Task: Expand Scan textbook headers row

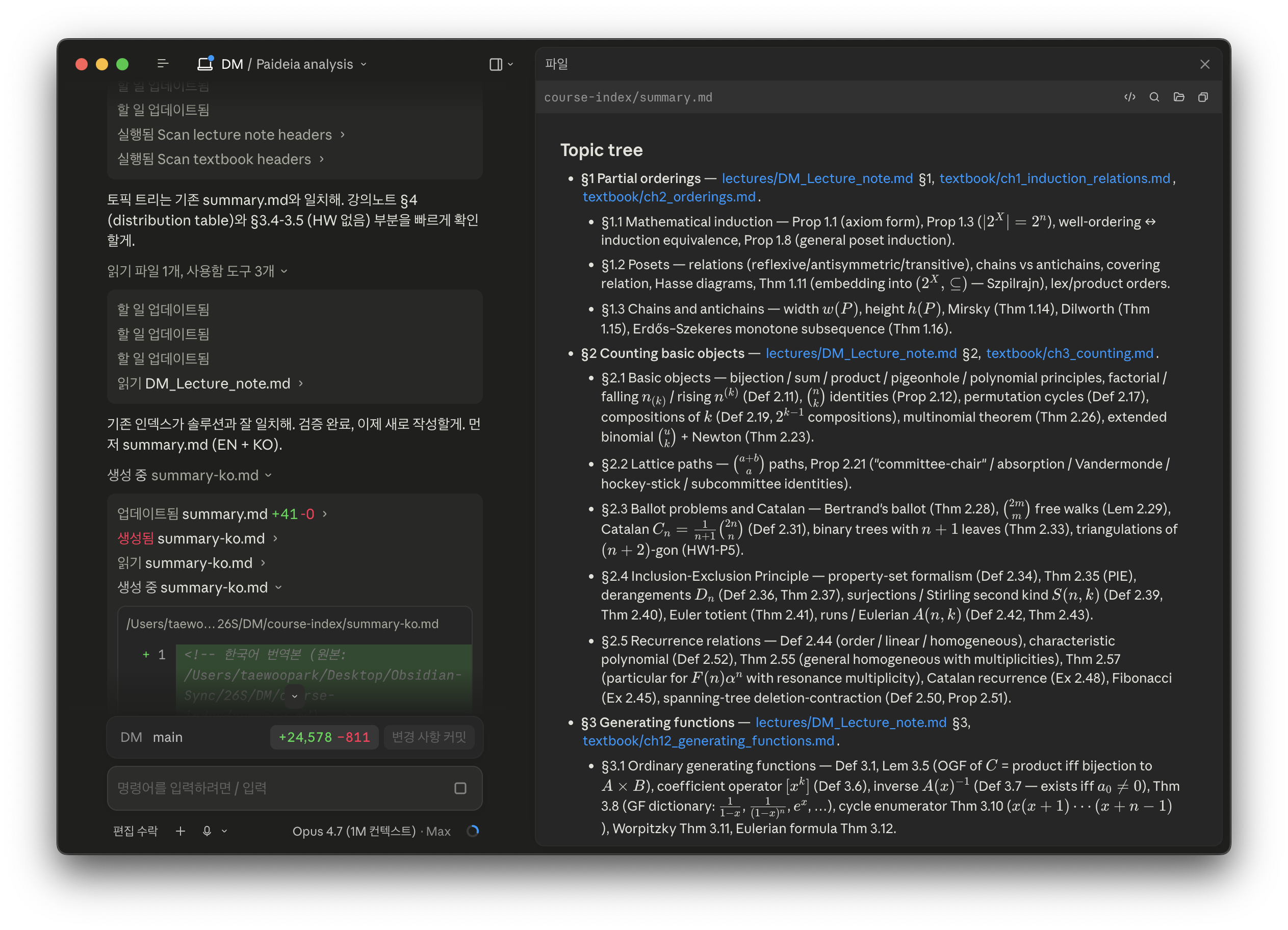Action: pyautogui.click(x=220, y=159)
